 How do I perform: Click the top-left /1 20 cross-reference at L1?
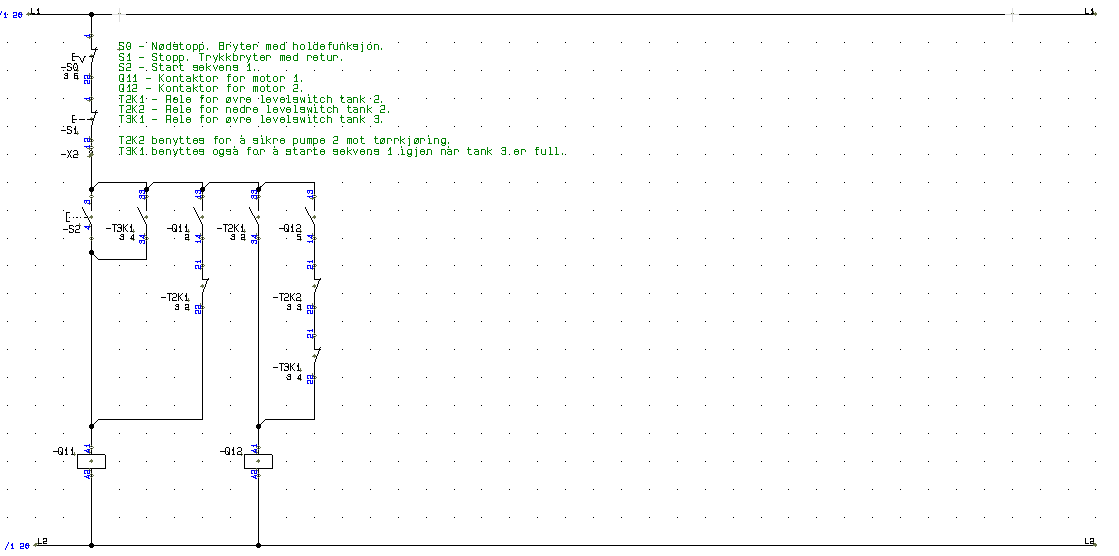pos(11,14)
